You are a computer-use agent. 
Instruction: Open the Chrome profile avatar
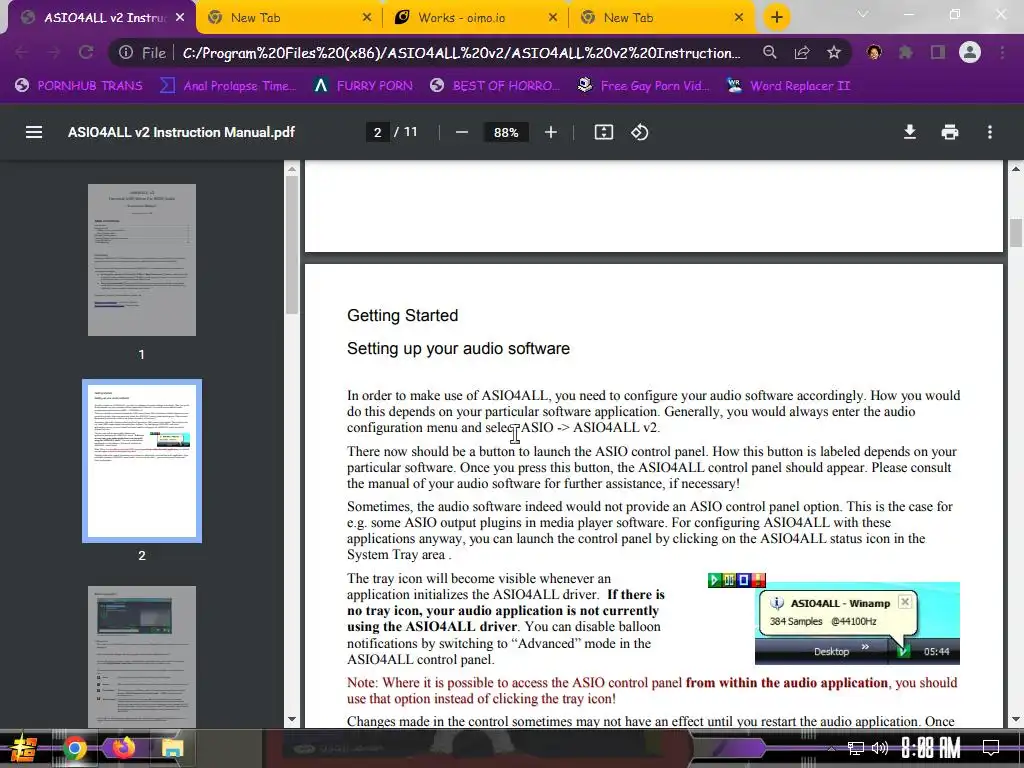(970, 52)
